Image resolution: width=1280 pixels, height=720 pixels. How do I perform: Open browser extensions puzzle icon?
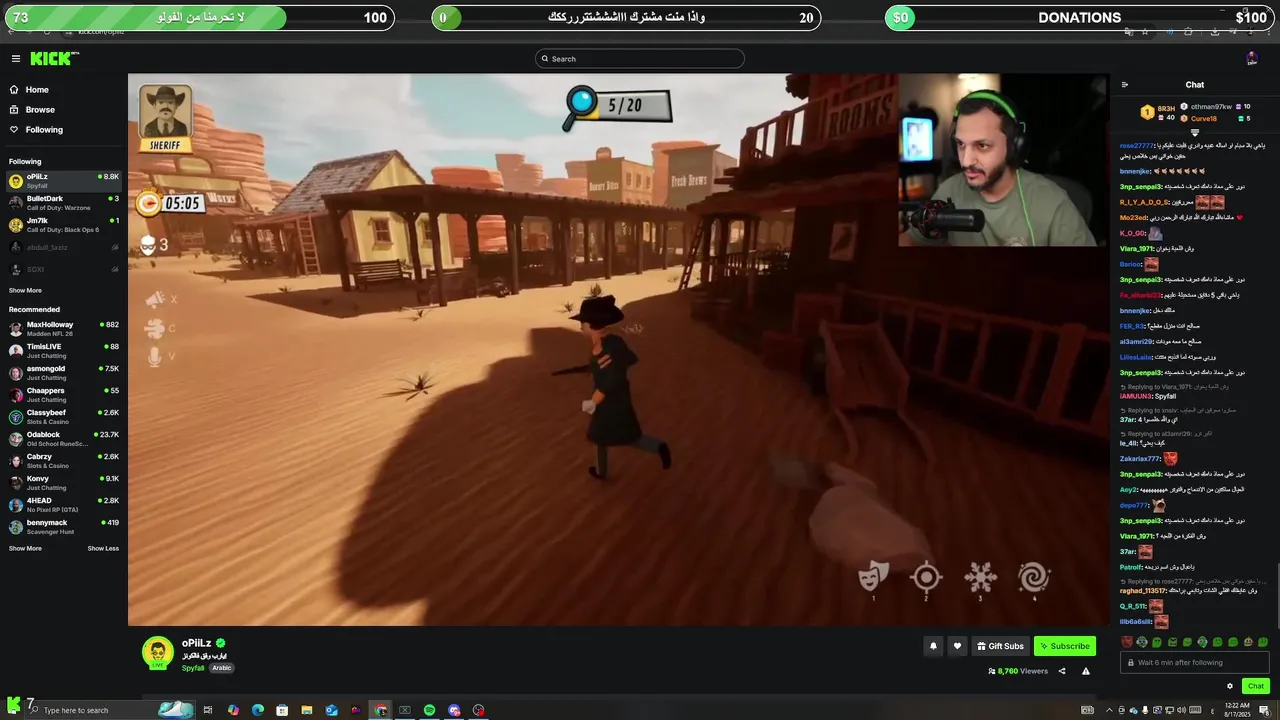pos(1188,32)
